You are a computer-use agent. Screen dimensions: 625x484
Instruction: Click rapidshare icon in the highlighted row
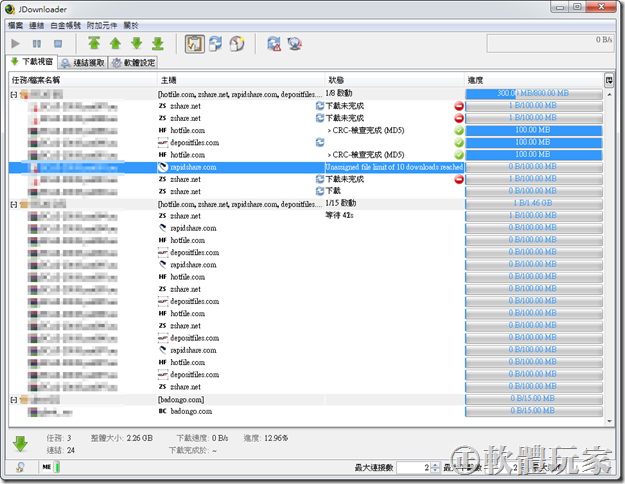pyautogui.click(x=163, y=167)
